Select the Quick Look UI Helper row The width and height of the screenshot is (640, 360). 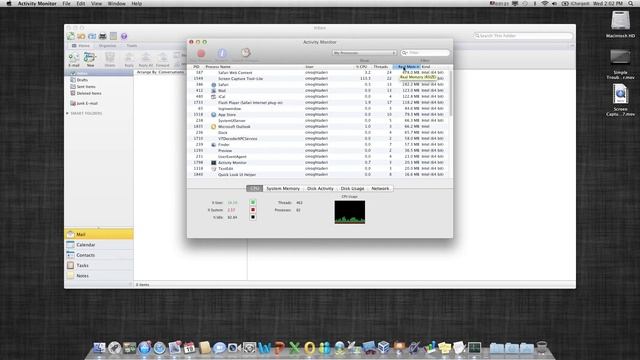coord(318,174)
